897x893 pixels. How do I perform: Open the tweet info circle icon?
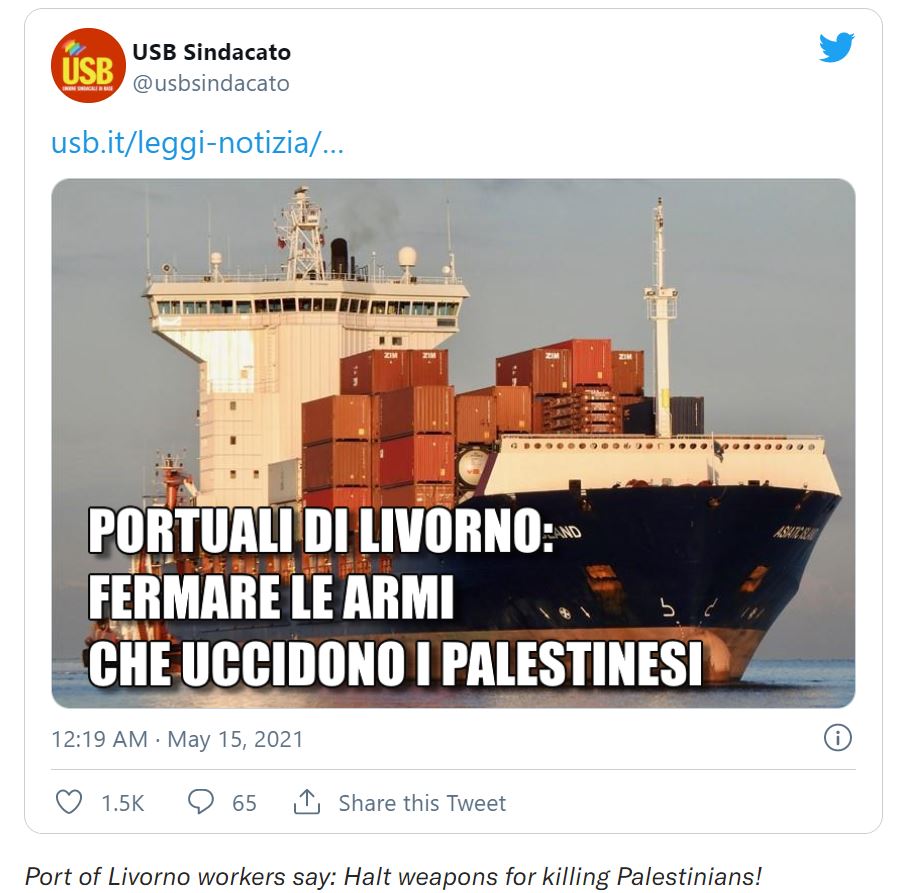point(836,738)
